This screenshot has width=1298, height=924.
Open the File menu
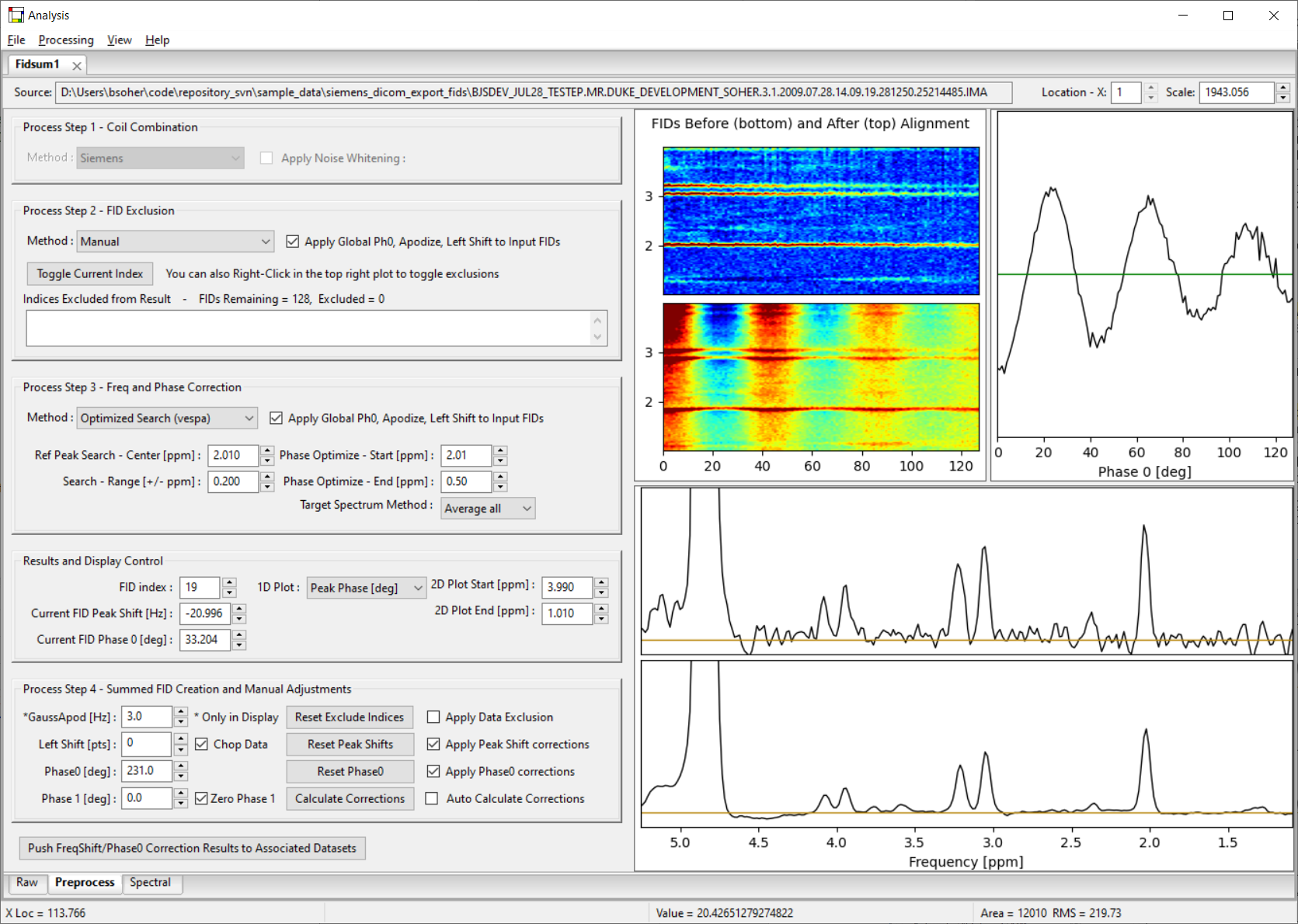point(16,40)
